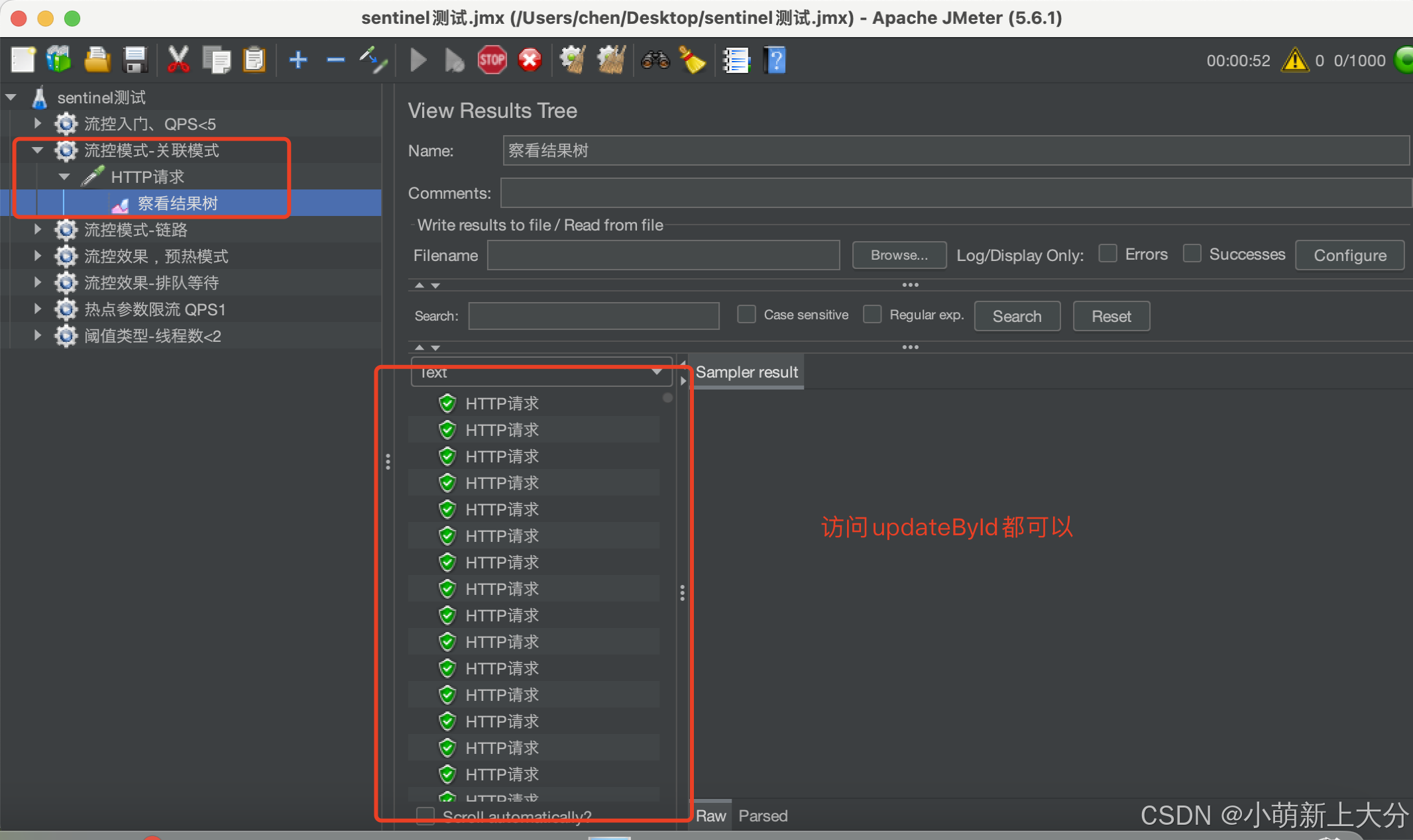This screenshot has width=1413, height=840.
Task: Click the Cut scissors icon
Action: (x=178, y=60)
